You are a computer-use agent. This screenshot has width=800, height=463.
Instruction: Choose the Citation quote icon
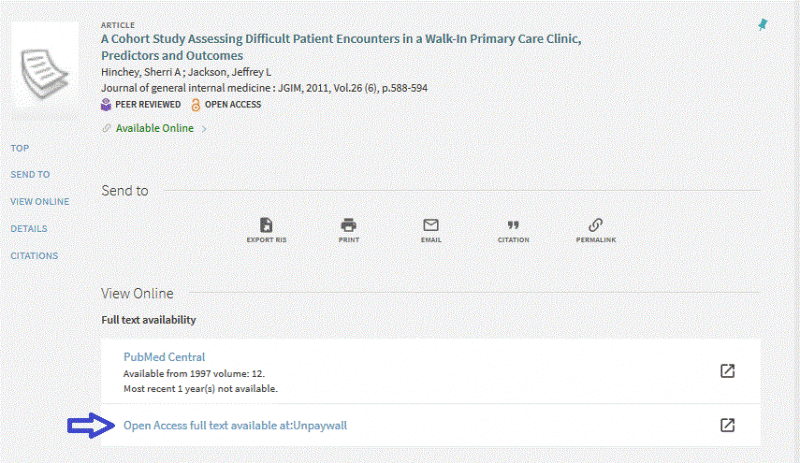(513, 225)
